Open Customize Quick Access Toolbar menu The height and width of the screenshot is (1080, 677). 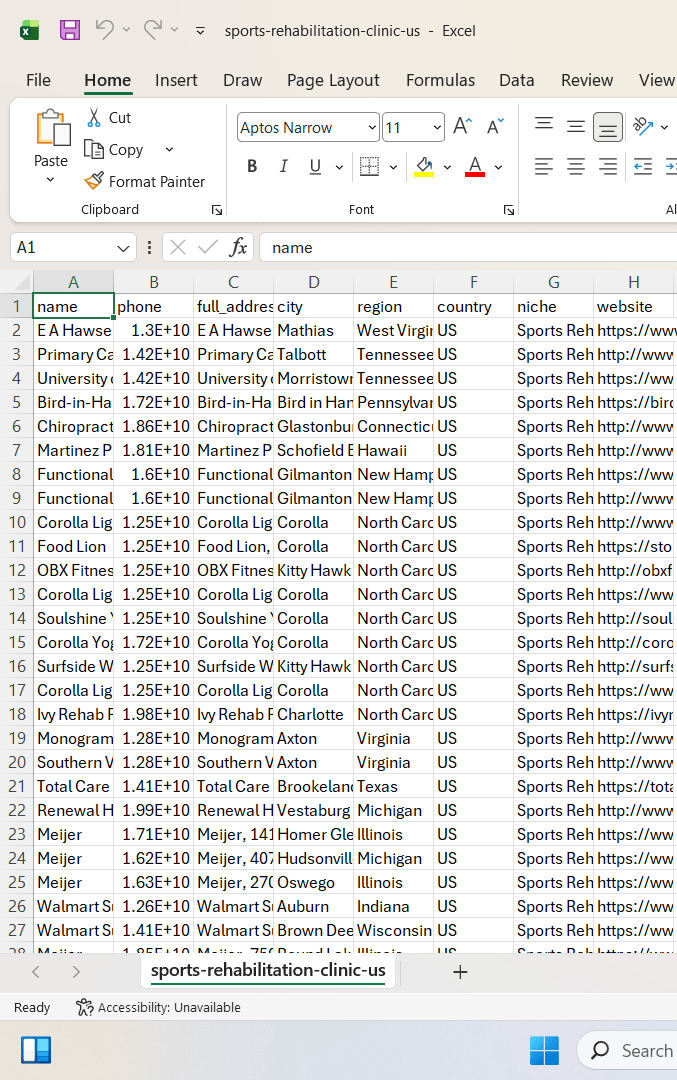click(x=200, y=30)
